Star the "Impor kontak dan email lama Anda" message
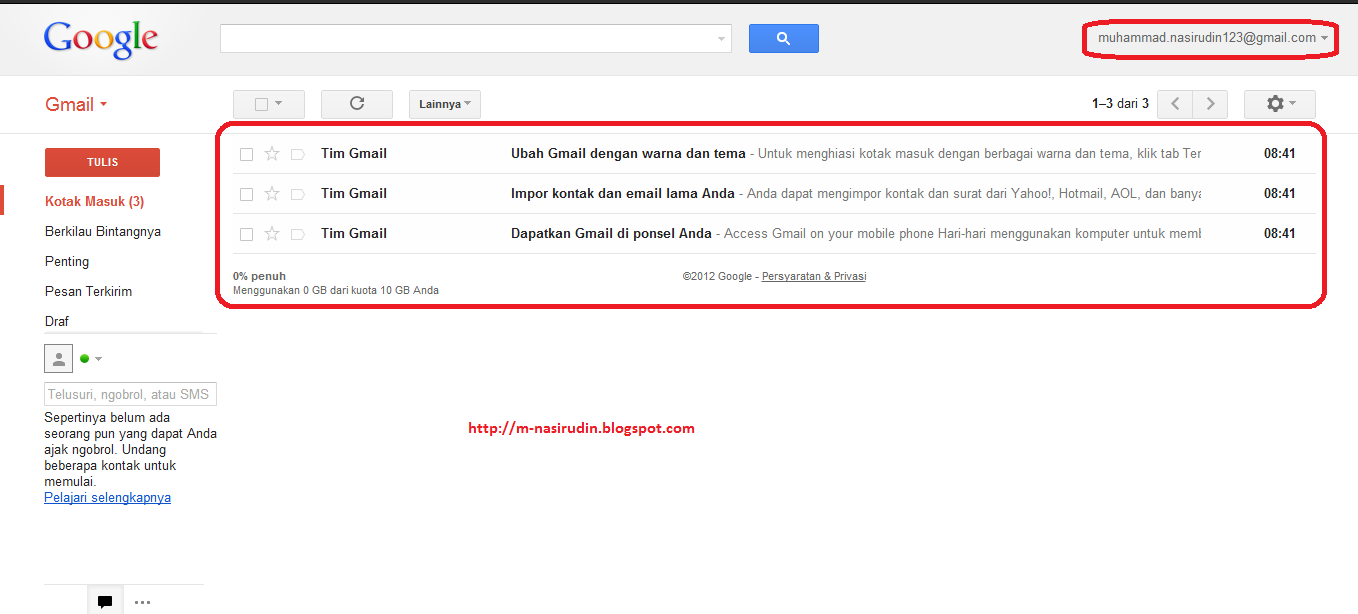 (x=272, y=194)
